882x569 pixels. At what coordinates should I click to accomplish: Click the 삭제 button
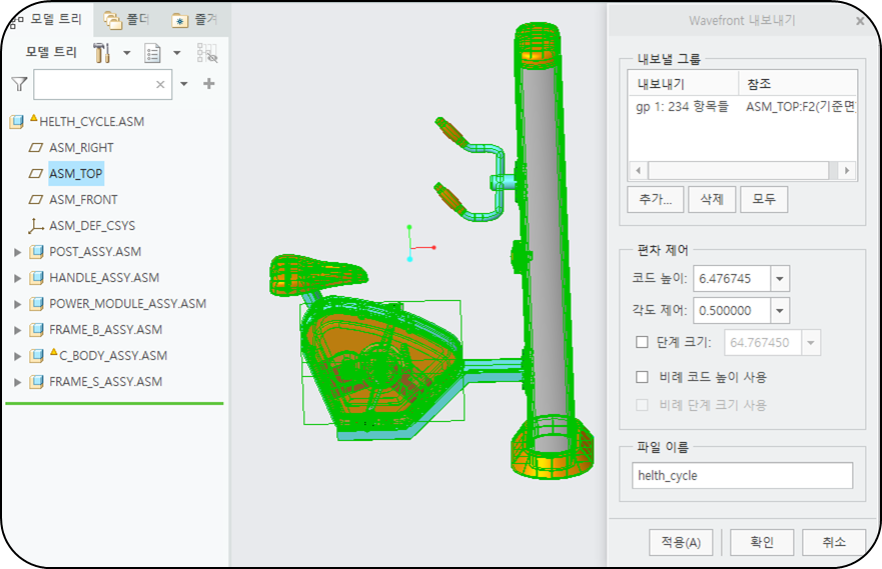coord(712,199)
